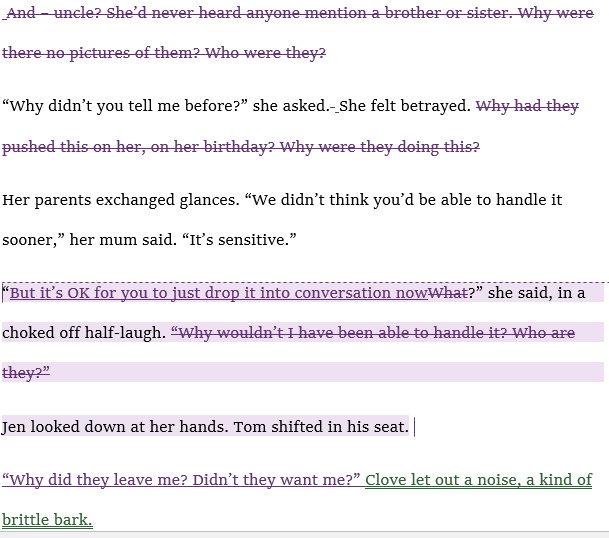609x538 pixels.
Task: Click the struck-through word "What"
Action: point(447,293)
